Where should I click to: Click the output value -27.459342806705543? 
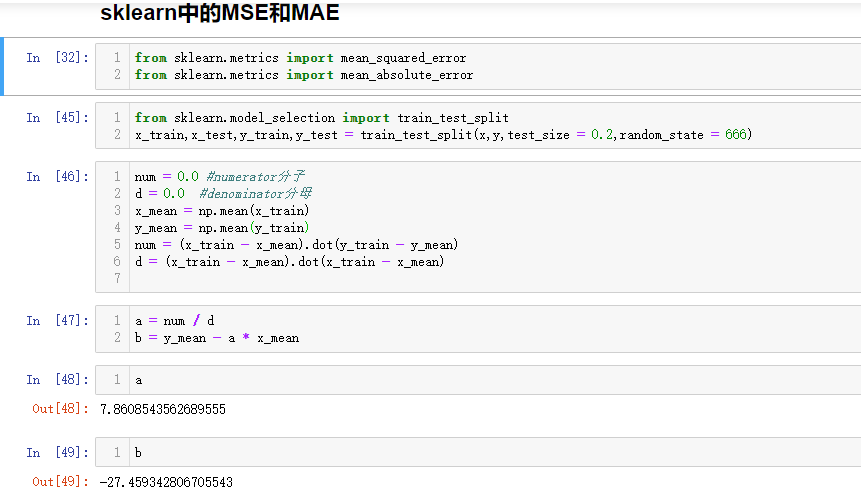tap(166, 482)
